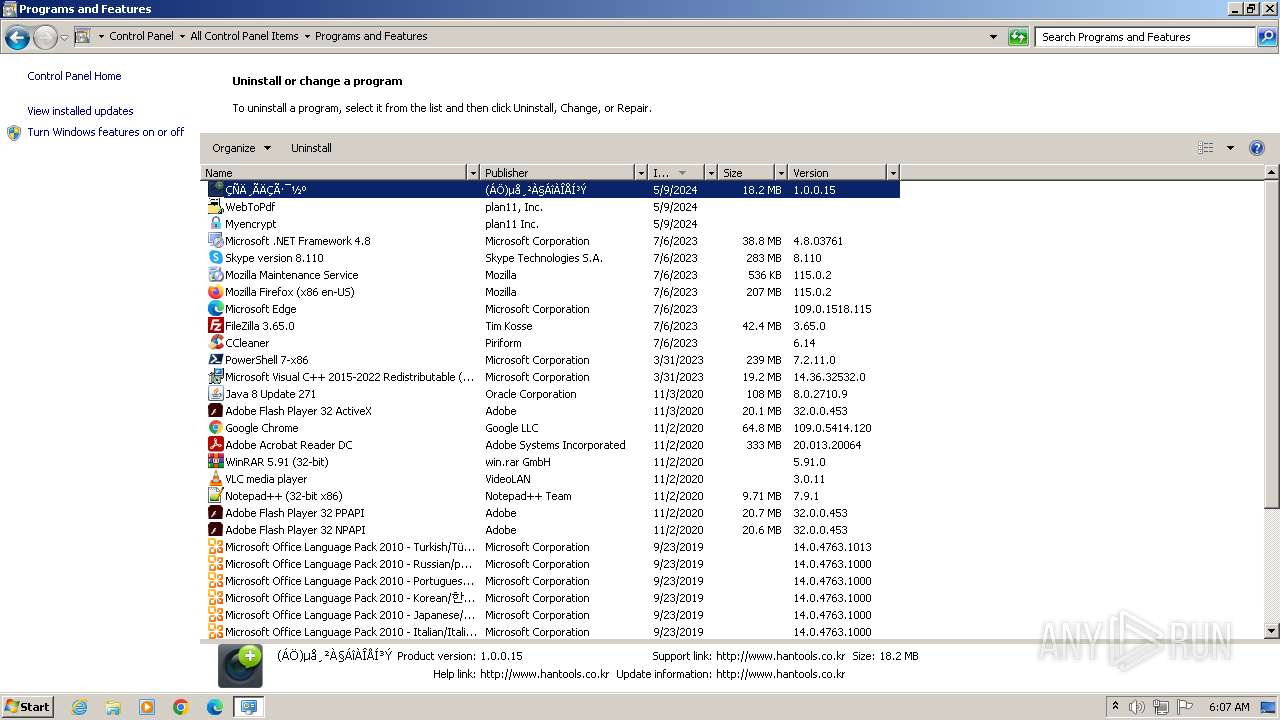Click the WinRAR 5.91 icon
Screen dimensions: 1280x720
[x=215, y=462]
